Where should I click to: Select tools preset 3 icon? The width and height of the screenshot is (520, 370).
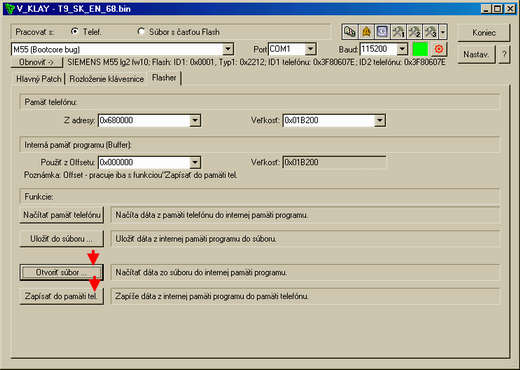click(430, 32)
